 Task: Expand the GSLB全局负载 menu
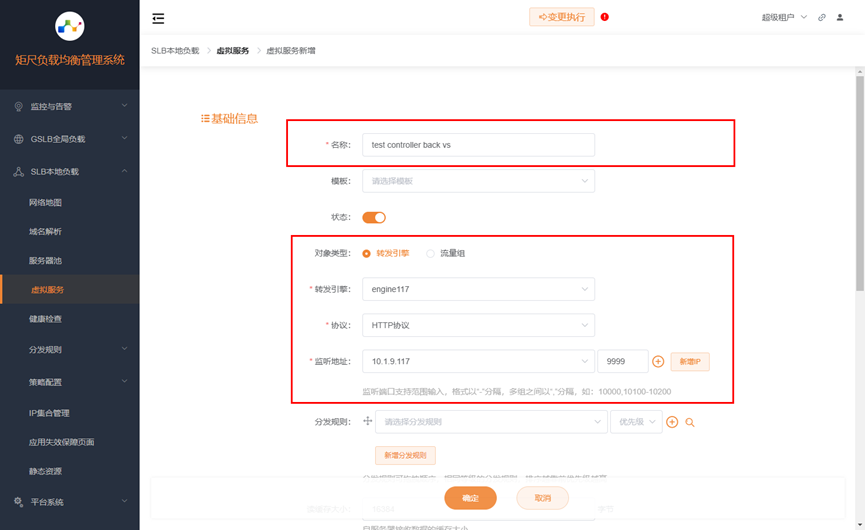coord(70,139)
